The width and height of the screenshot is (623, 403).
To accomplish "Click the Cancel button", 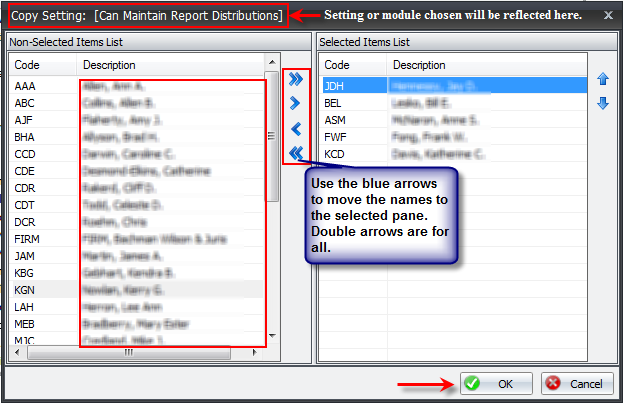I will pyautogui.click(x=577, y=383).
